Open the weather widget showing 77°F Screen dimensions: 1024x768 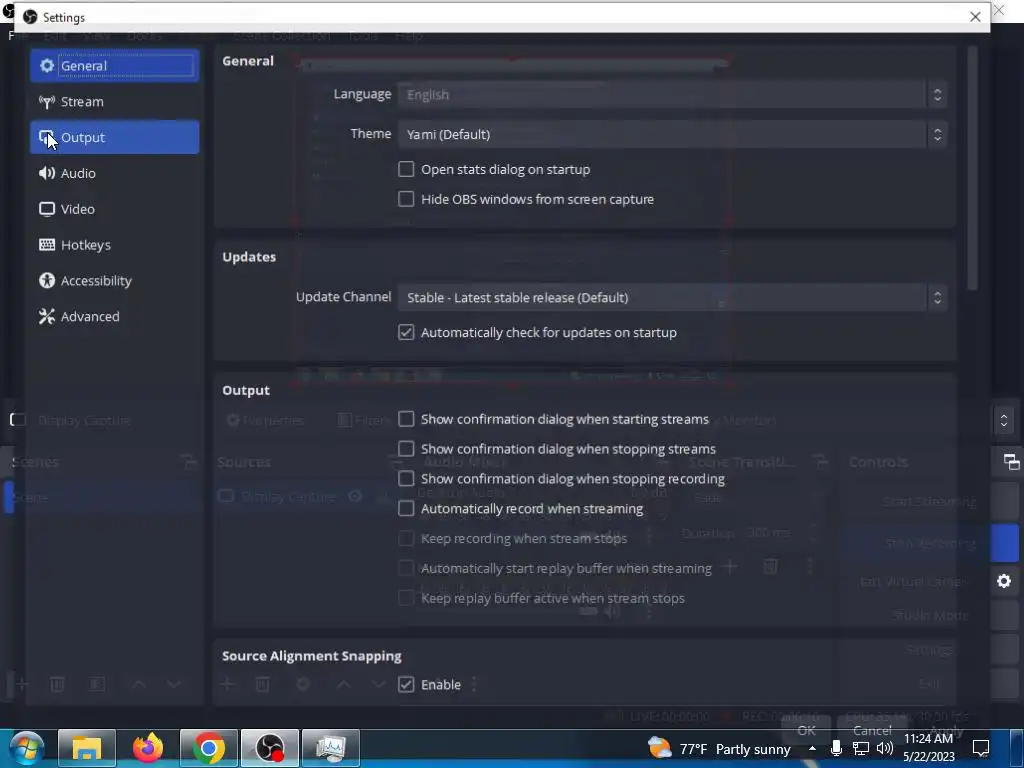pos(719,748)
